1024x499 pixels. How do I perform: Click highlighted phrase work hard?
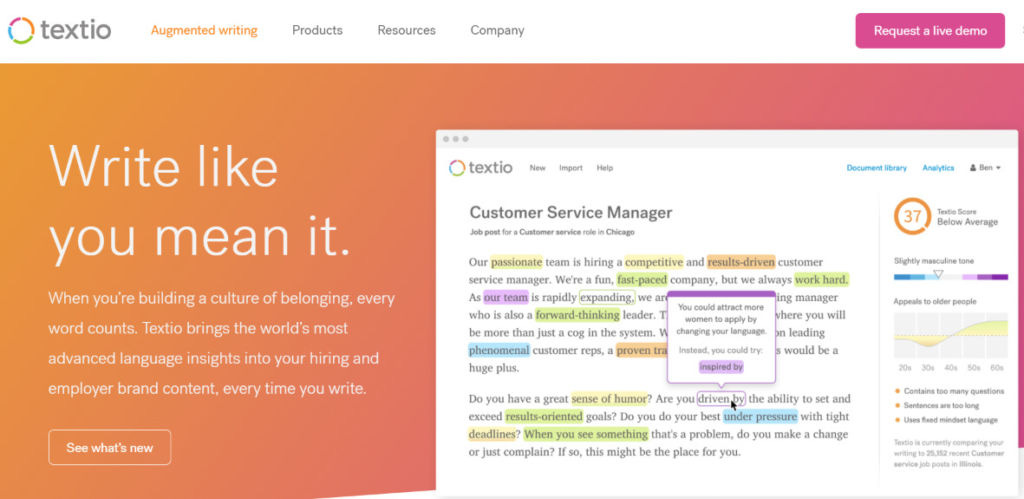click(822, 280)
